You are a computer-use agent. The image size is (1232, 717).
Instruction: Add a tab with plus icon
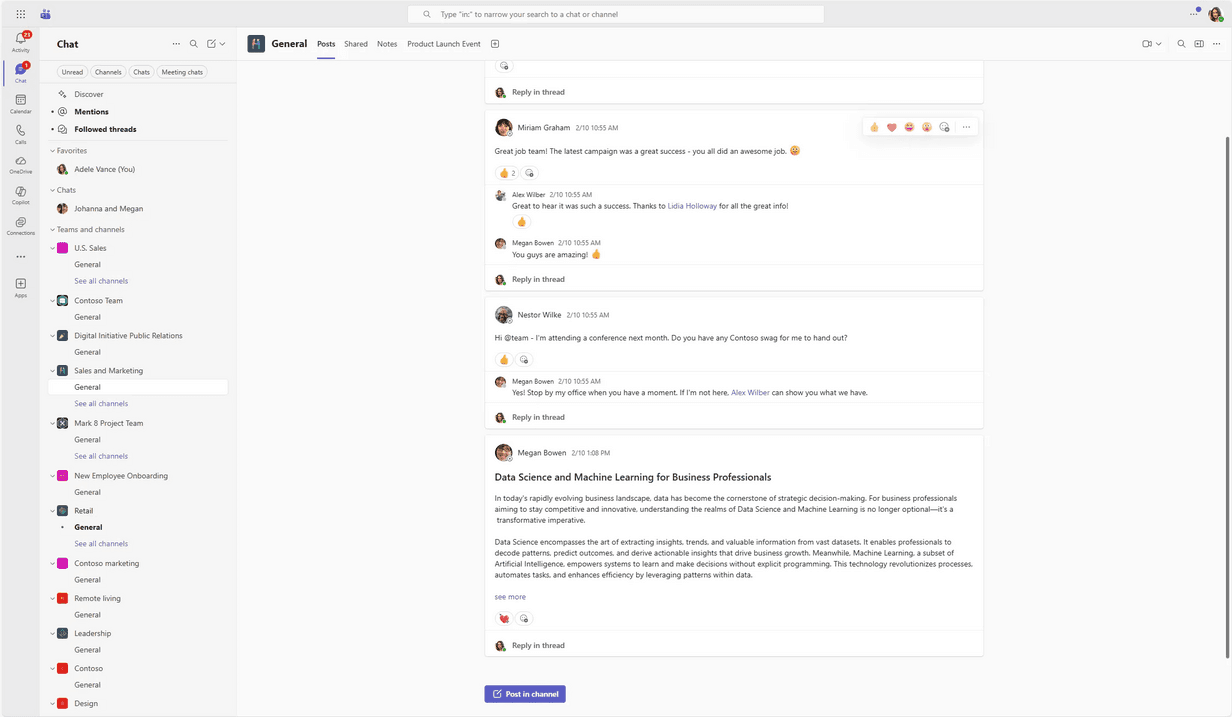coord(495,44)
